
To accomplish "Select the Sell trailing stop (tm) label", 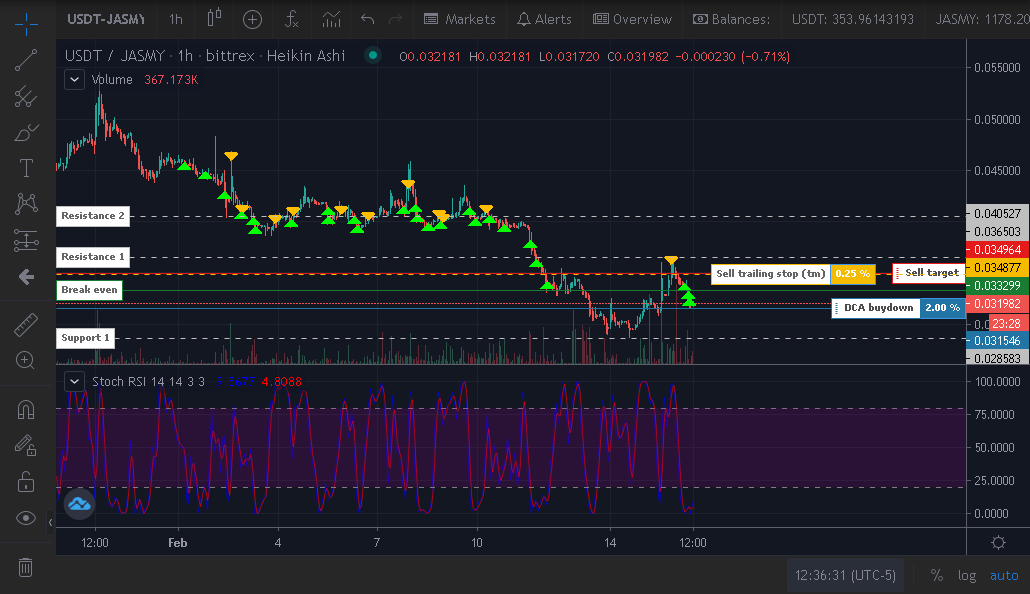I will point(771,273).
